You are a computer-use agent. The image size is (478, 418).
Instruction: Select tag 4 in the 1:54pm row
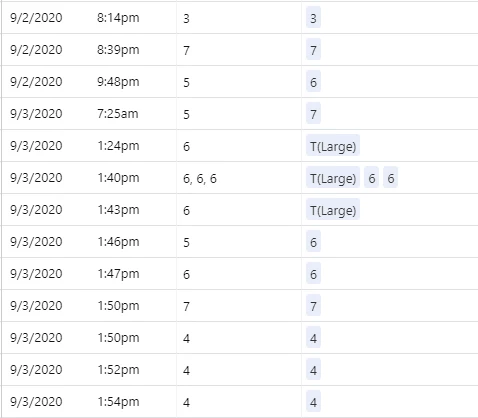coord(313,401)
